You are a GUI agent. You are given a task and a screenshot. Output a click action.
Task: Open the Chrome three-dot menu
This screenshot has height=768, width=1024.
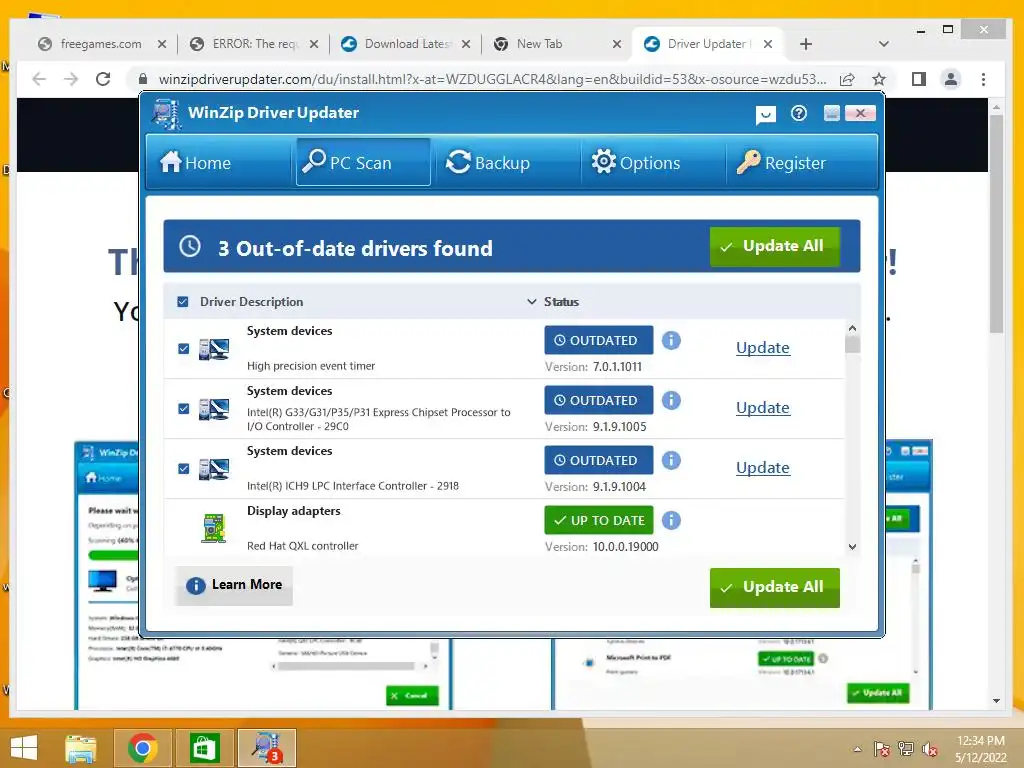tap(984, 79)
